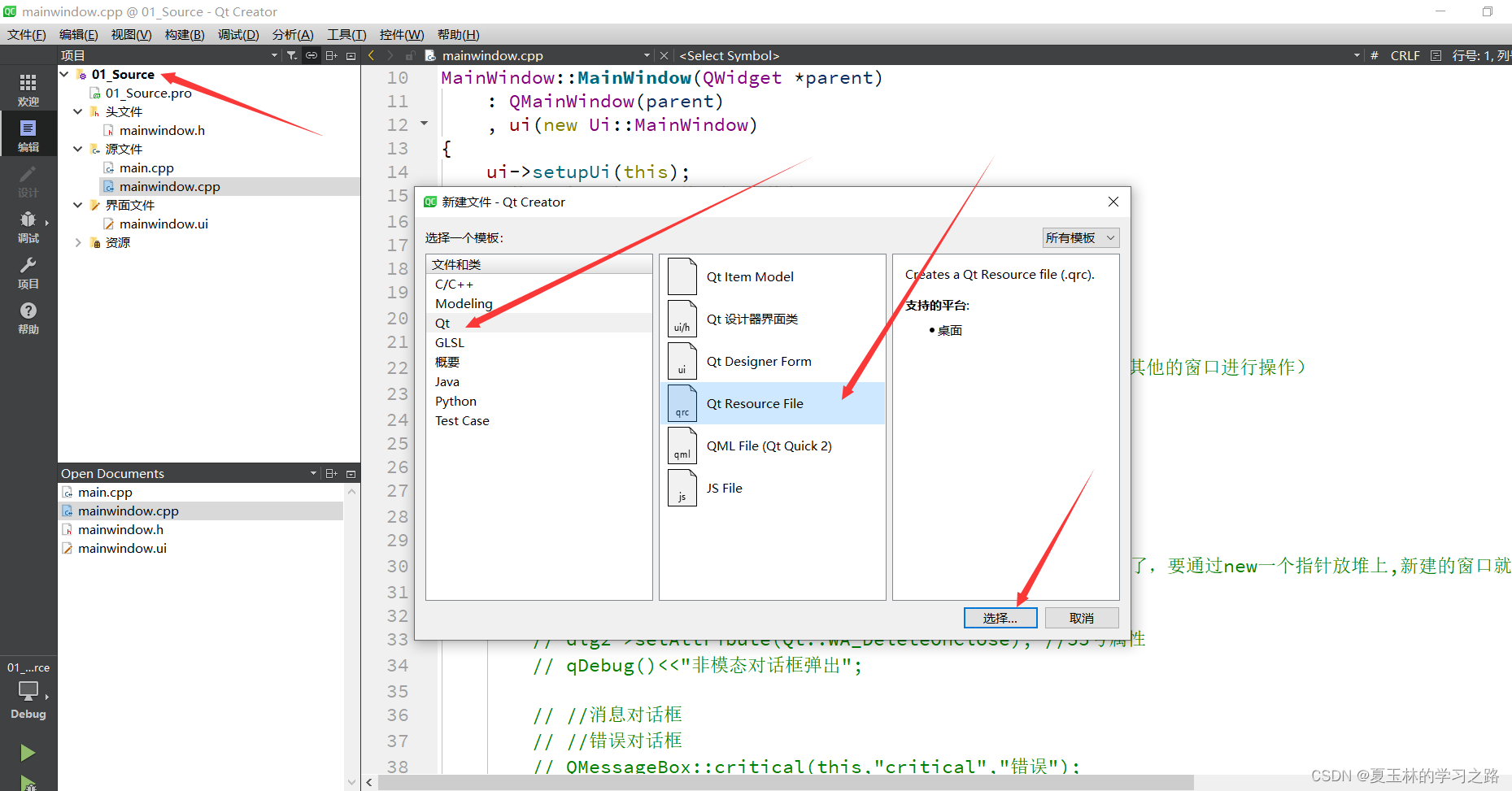
Task: Open the mainwindow.cpp document dropdown
Action: [647, 55]
